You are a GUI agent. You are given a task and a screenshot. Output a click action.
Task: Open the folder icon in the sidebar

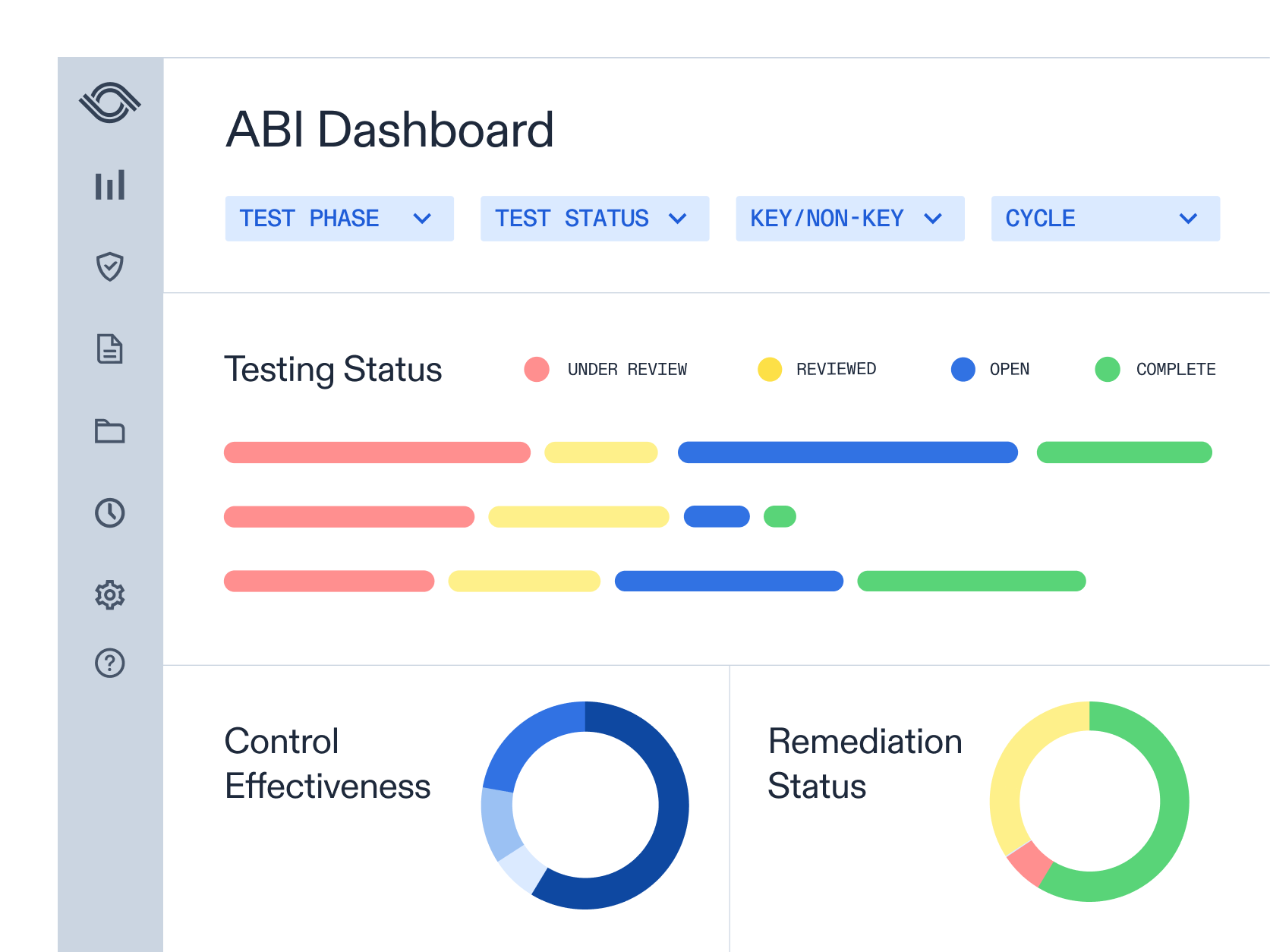(x=111, y=432)
